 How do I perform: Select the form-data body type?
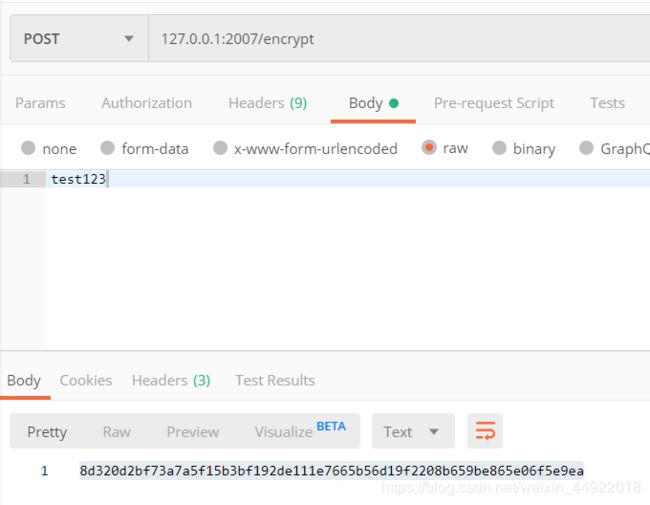(x=145, y=148)
